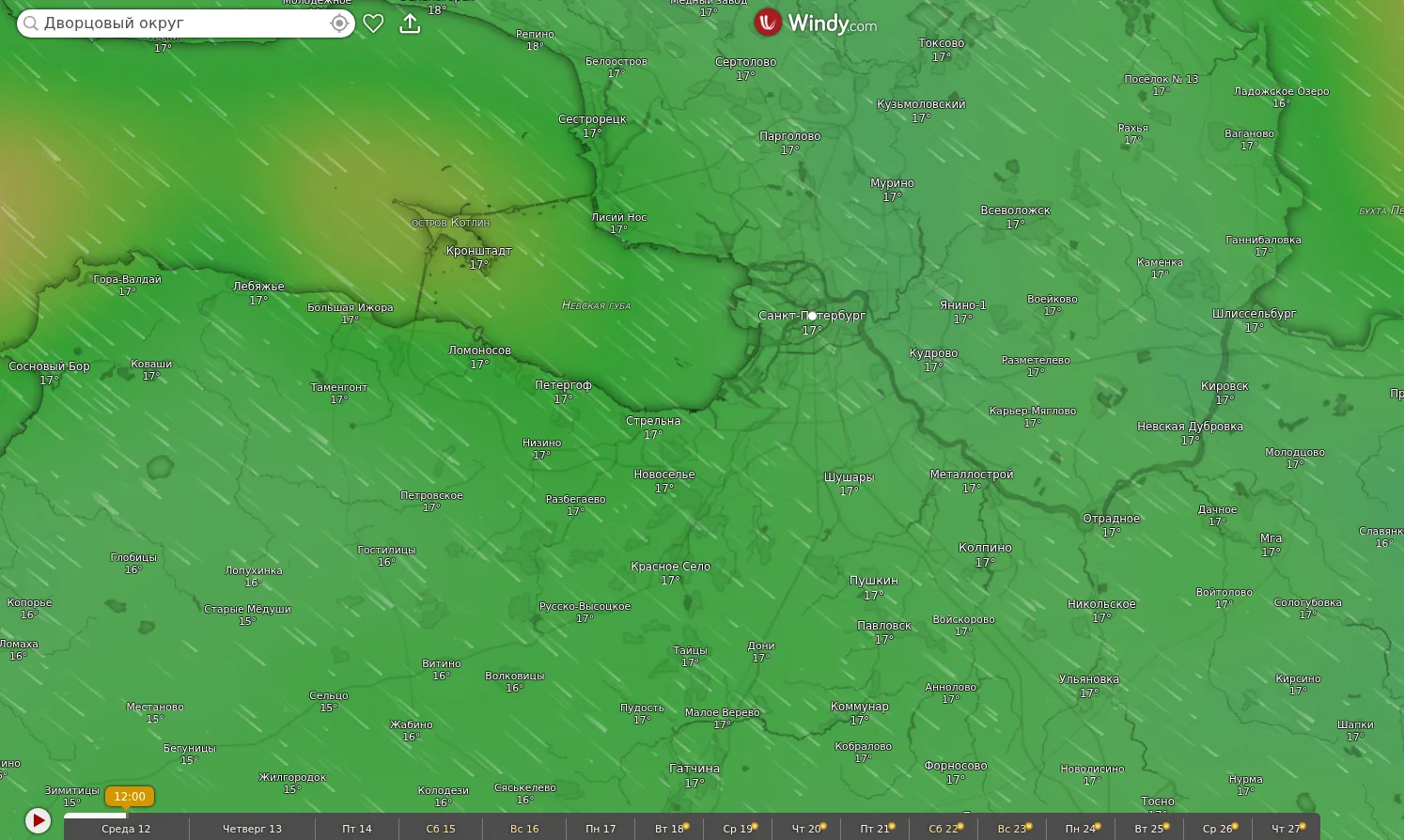Jump to Вт 25 on the timeline
This screenshot has width=1404, height=840.
tap(1149, 829)
